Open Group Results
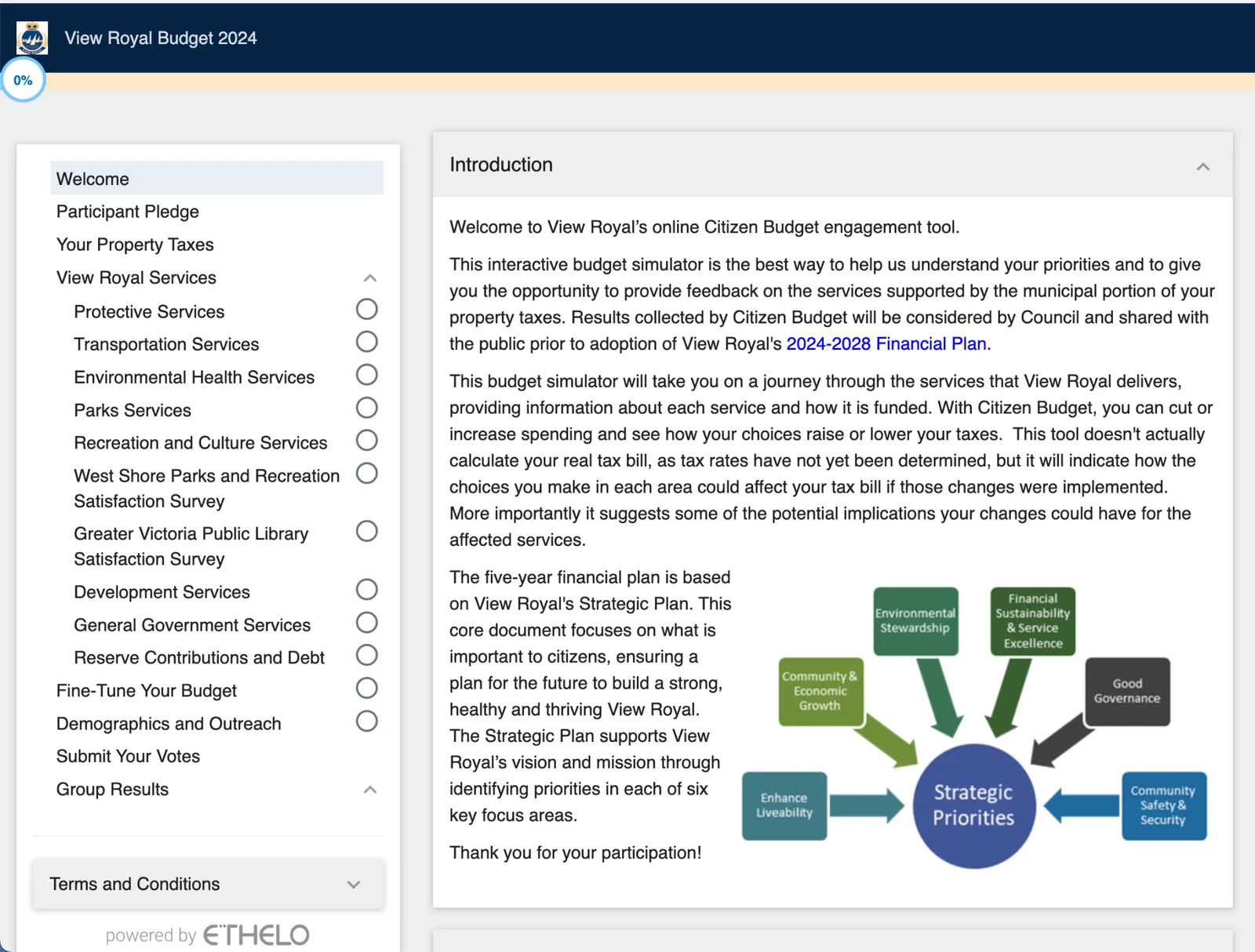The width and height of the screenshot is (1255, 952). pos(112,790)
